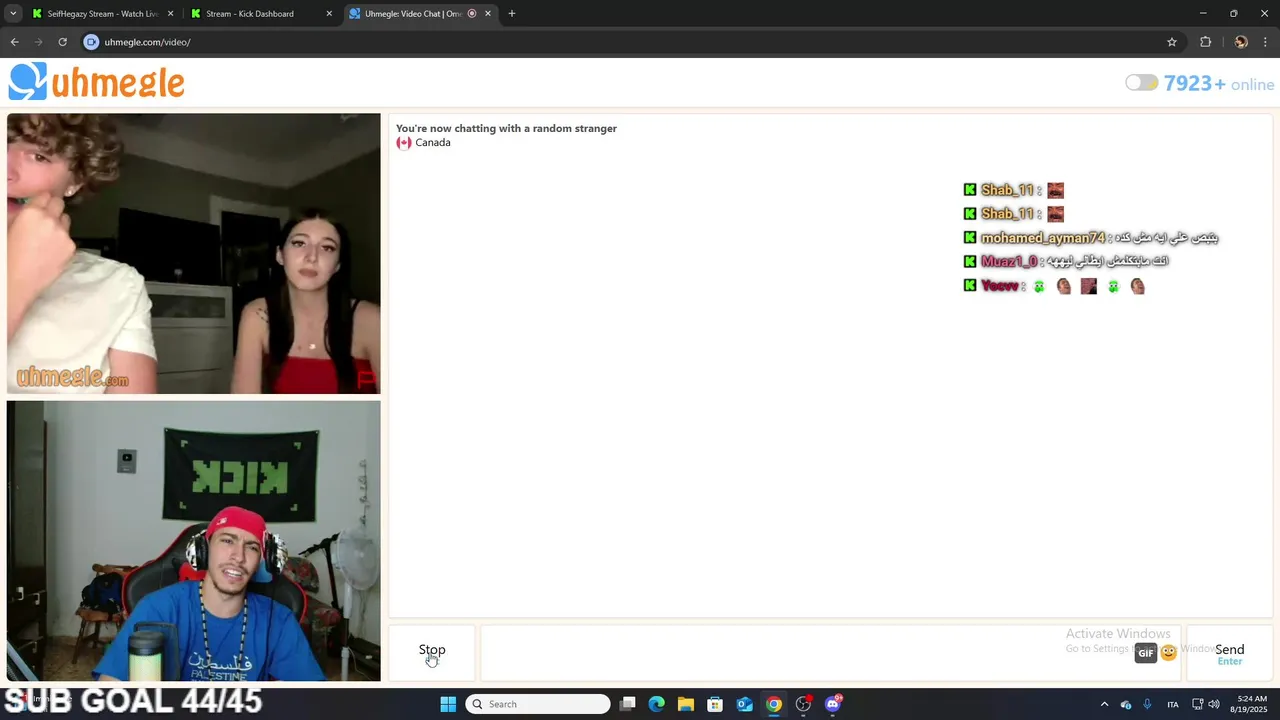The height and width of the screenshot is (720, 1280).
Task: Click the Canadian flag icon
Action: point(404,143)
